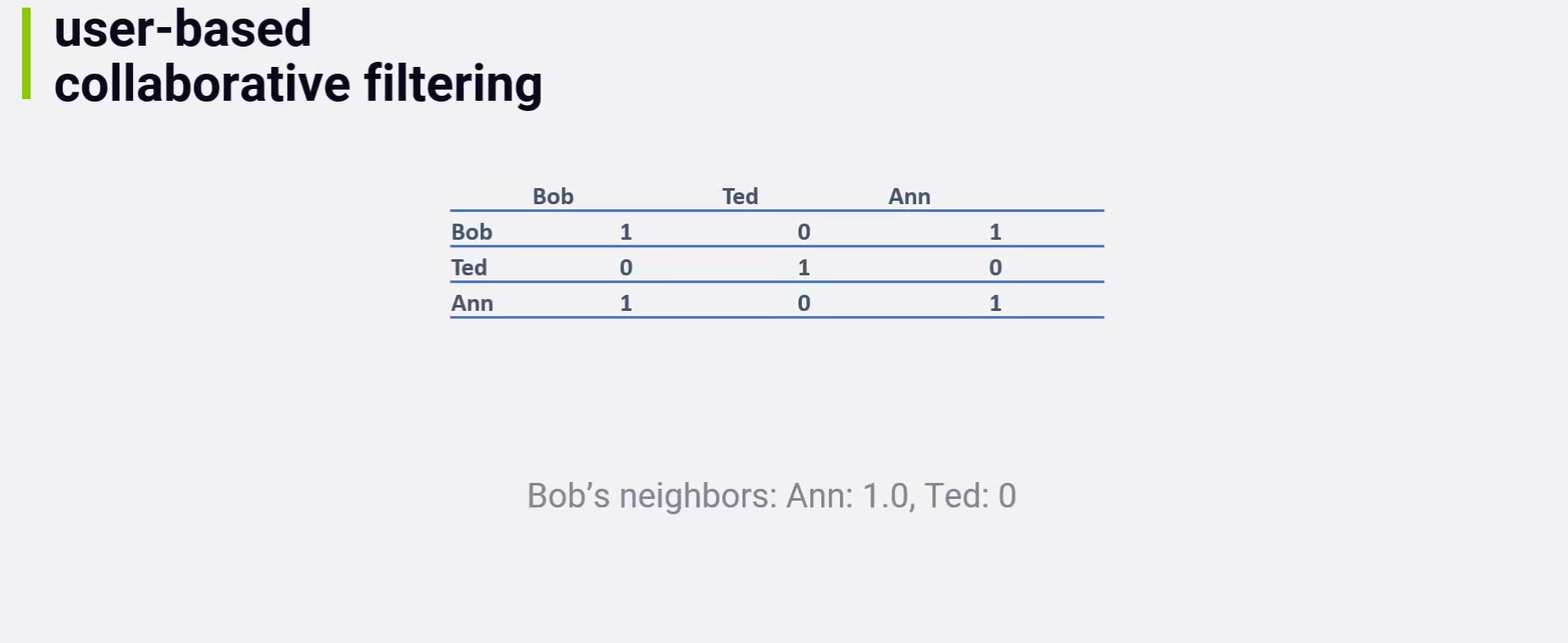Click the Ted row, Ann column cell
This screenshot has height=643, width=1568.
(x=995, y=268)
